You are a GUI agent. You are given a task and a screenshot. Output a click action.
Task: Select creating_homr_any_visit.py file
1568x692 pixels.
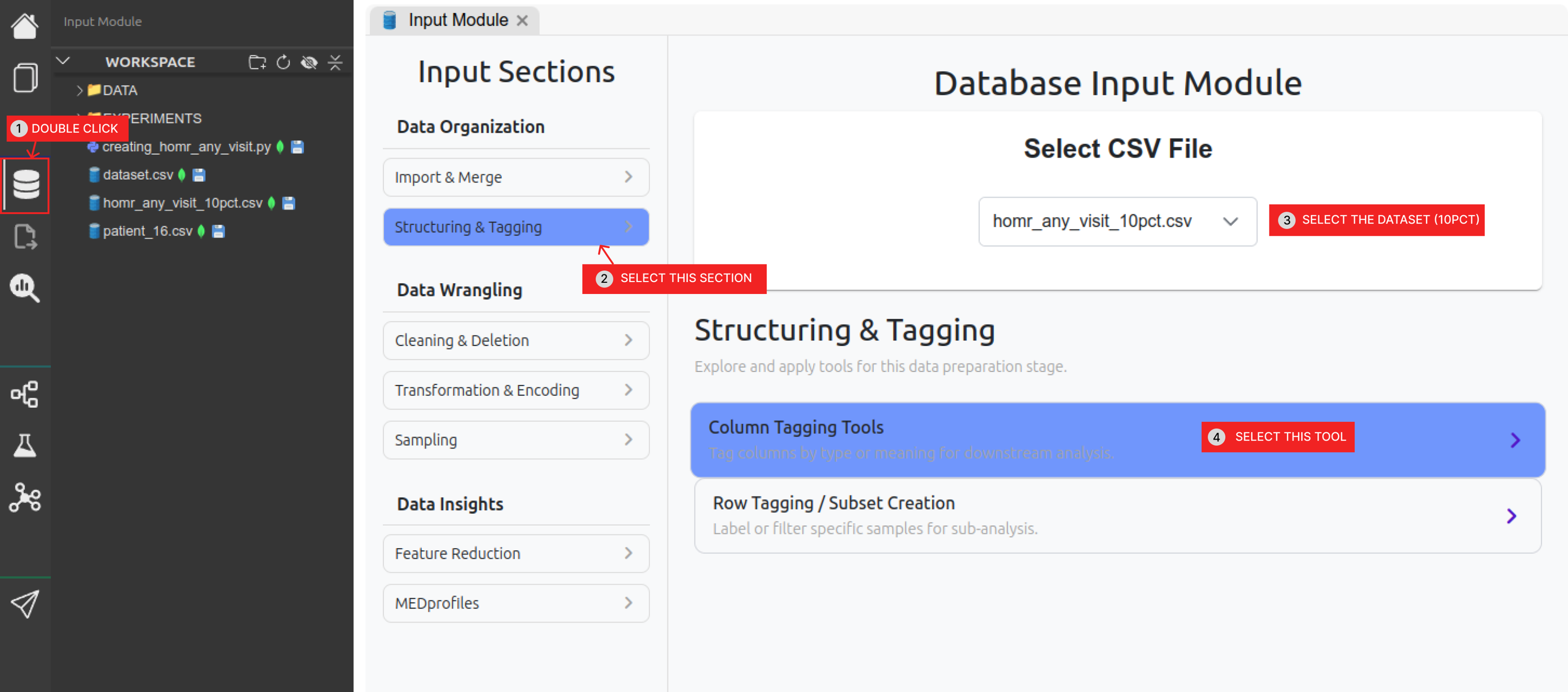pos(186,147)
